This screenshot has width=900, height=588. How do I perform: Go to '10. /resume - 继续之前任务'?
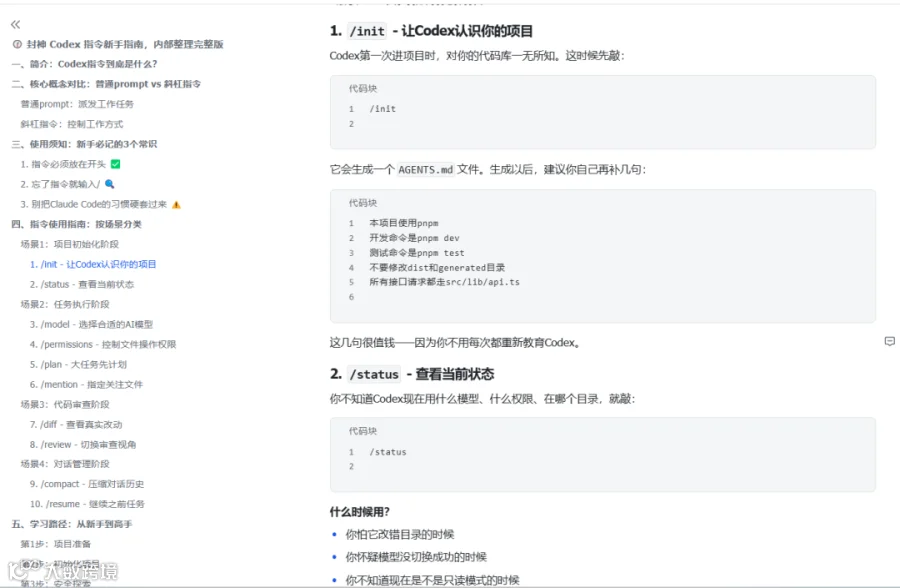pos(87,504)
